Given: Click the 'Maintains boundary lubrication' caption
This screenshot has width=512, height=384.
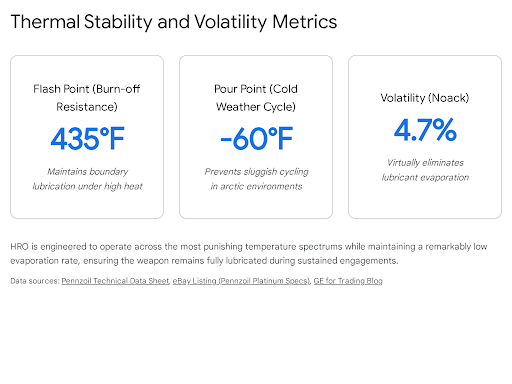Looking at the screenshot, I should (87, 179).
